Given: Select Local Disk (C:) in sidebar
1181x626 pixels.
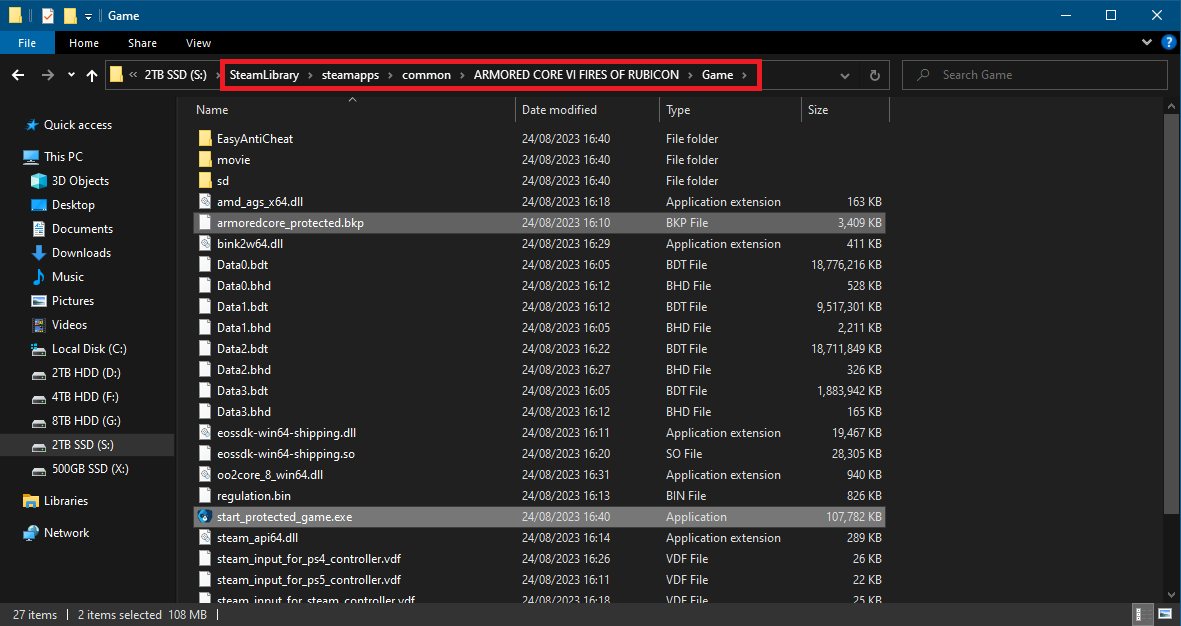Looking at the screenshot, I should [89, 349].
